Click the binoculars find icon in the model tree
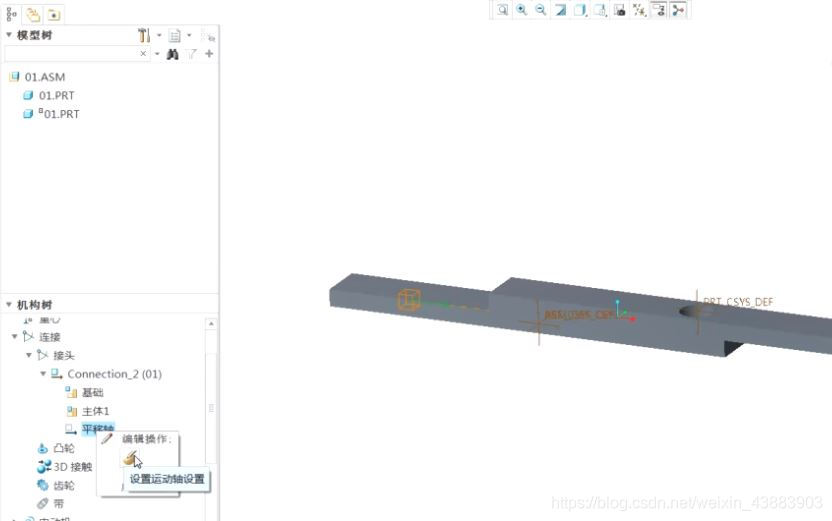This screenshot has height=521, width=832. click(173, 54)
